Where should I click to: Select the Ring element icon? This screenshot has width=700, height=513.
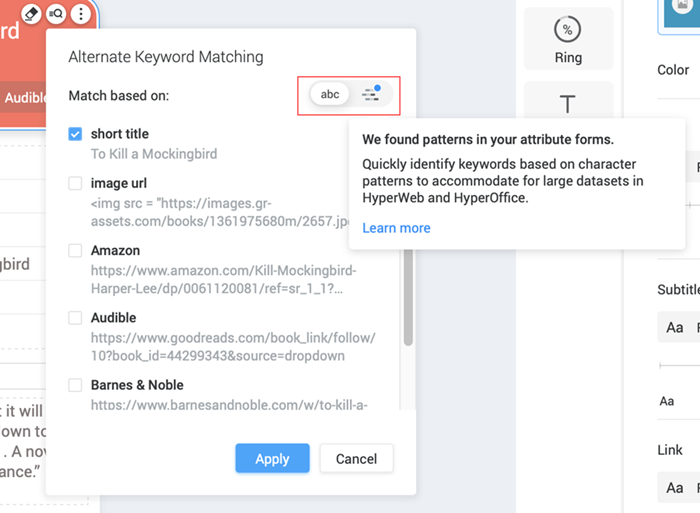(x=568, y=39)
